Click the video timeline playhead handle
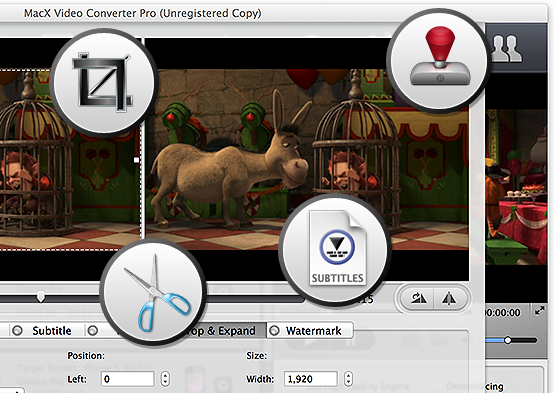Viewport: 554px width, 393px height. click(41, 297)
